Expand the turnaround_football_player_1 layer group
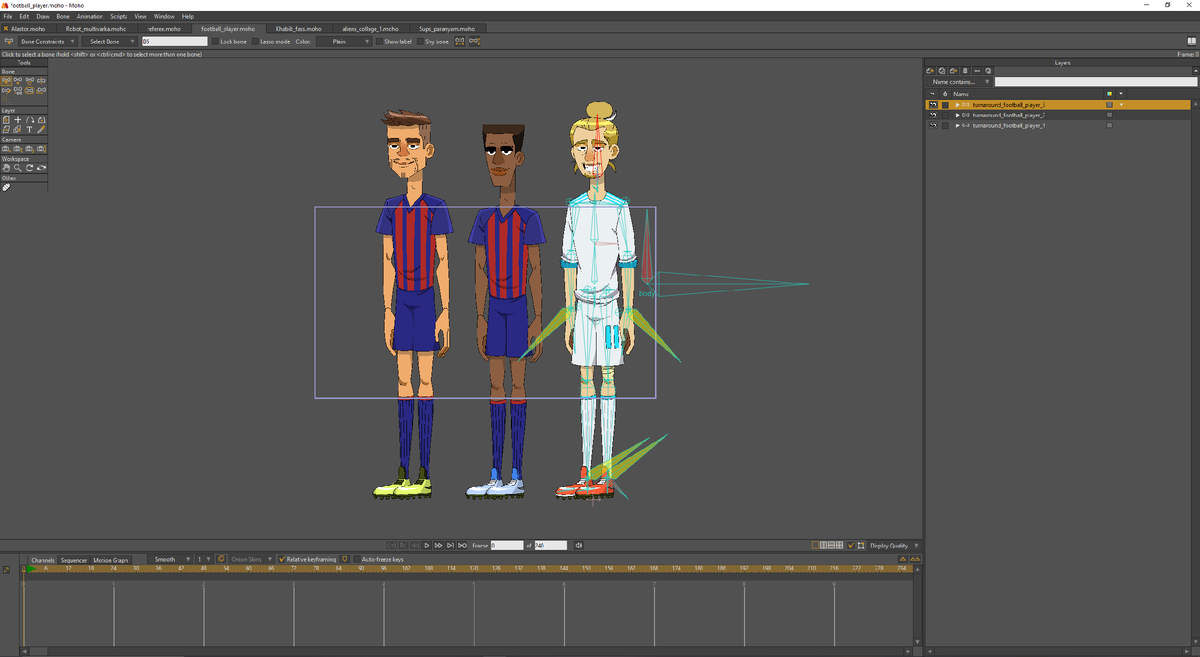 957,126
